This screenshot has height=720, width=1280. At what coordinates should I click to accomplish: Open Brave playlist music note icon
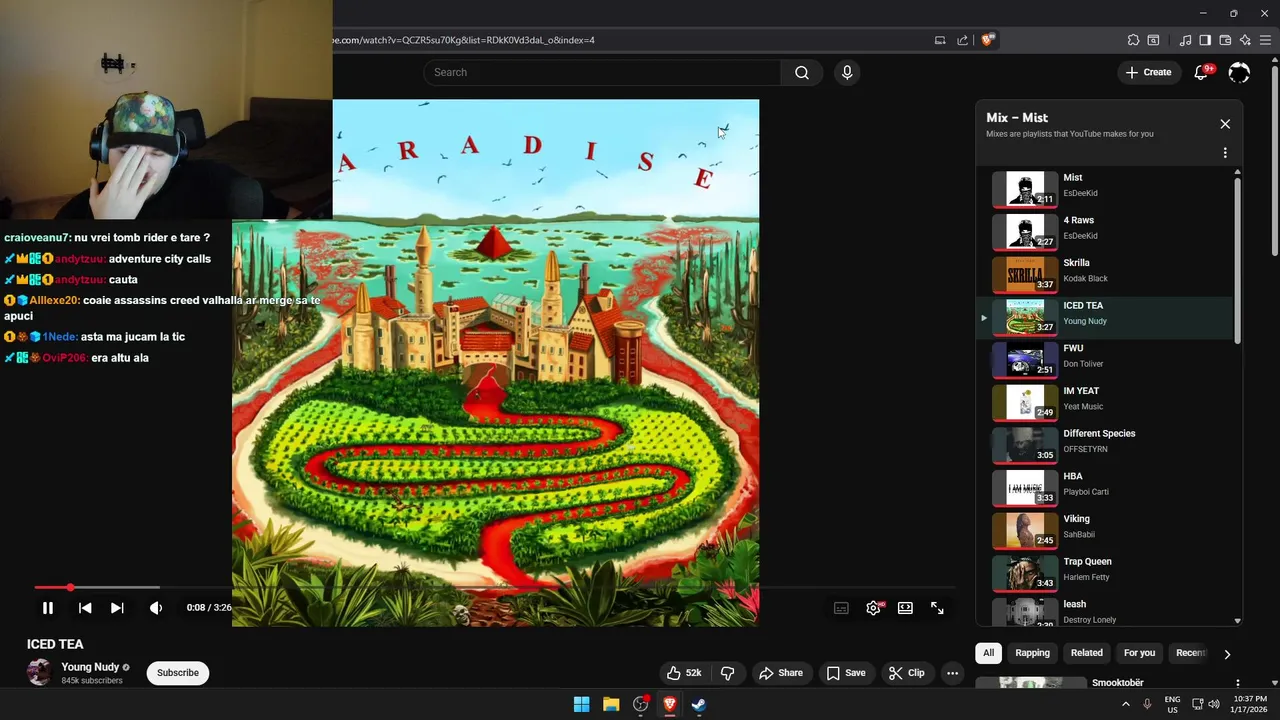pos(1185,40)
